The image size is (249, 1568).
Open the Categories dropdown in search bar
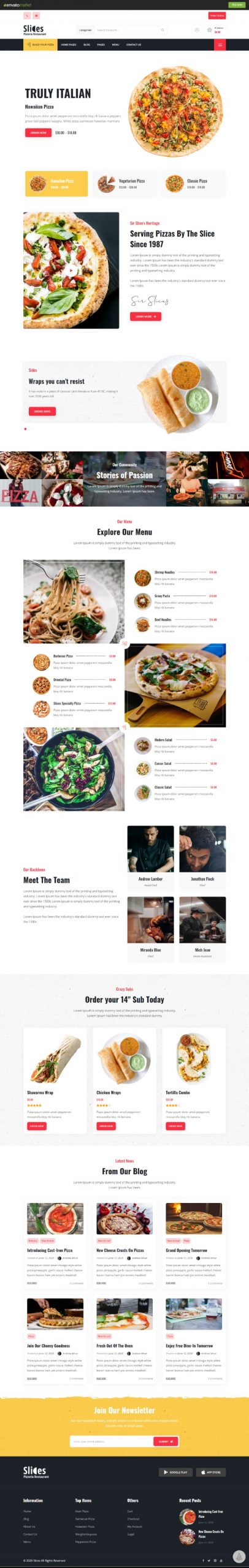click(85, 29)
